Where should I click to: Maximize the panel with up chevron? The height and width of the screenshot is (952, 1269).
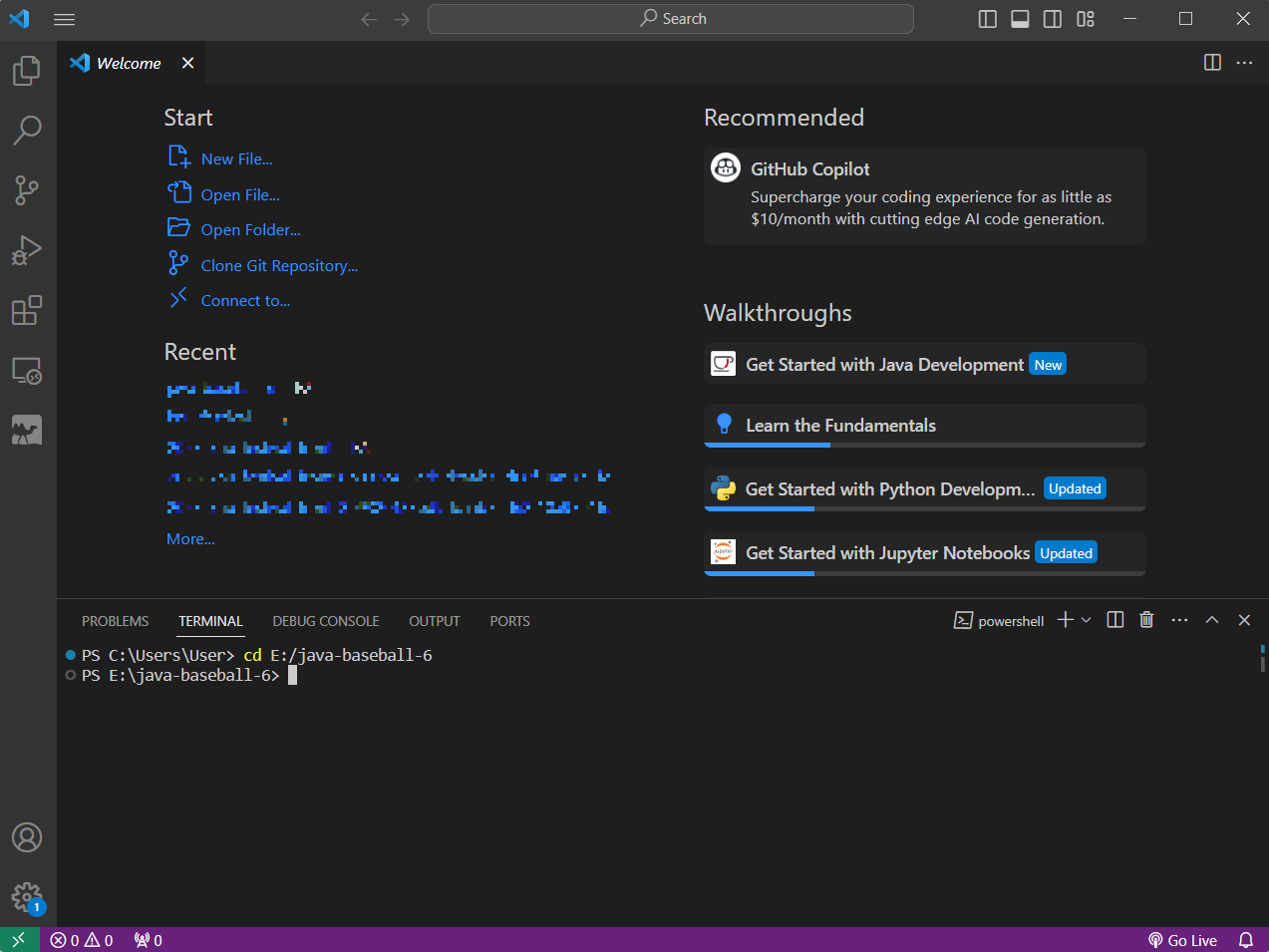pyautogui.click(x=1212, y=620)
